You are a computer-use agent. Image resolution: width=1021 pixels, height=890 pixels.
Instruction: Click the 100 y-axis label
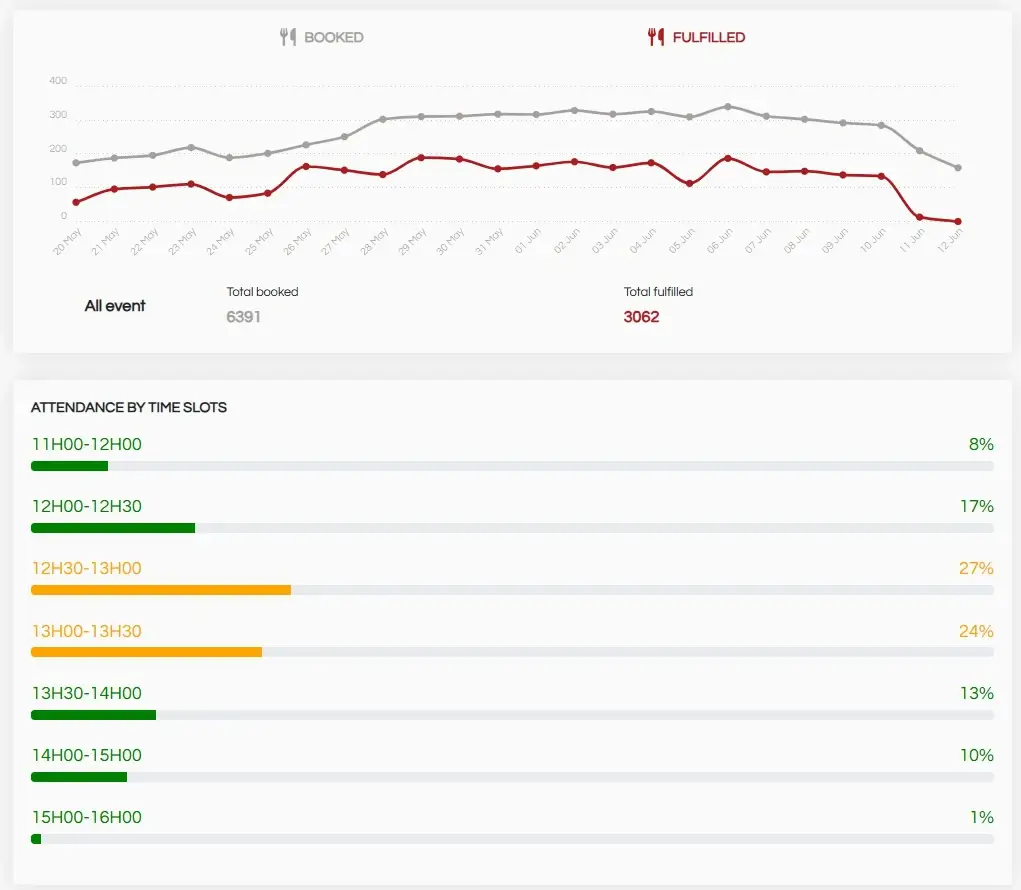point(59,182)
